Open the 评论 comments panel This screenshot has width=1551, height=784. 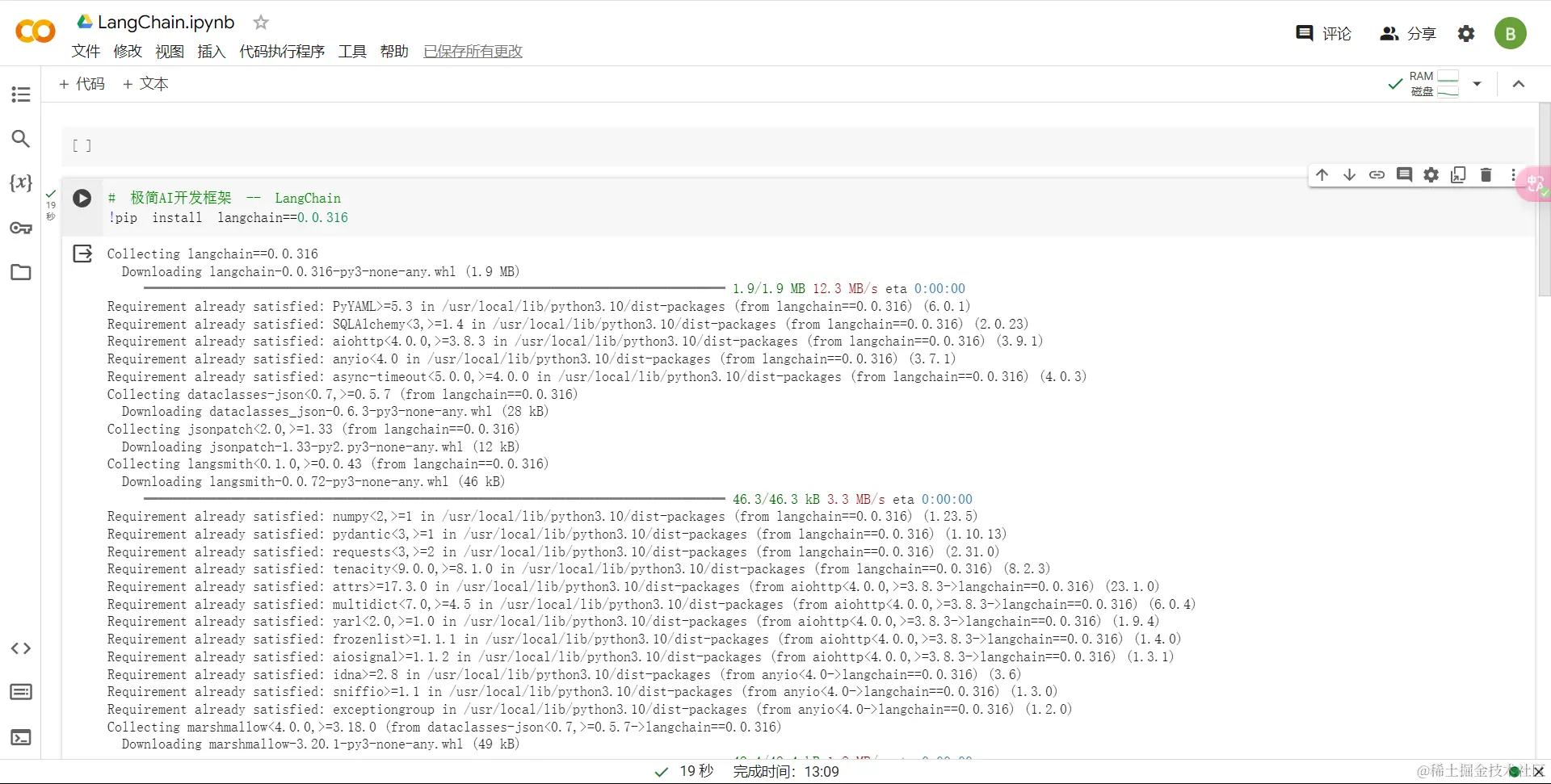[x=1324, y=33]
